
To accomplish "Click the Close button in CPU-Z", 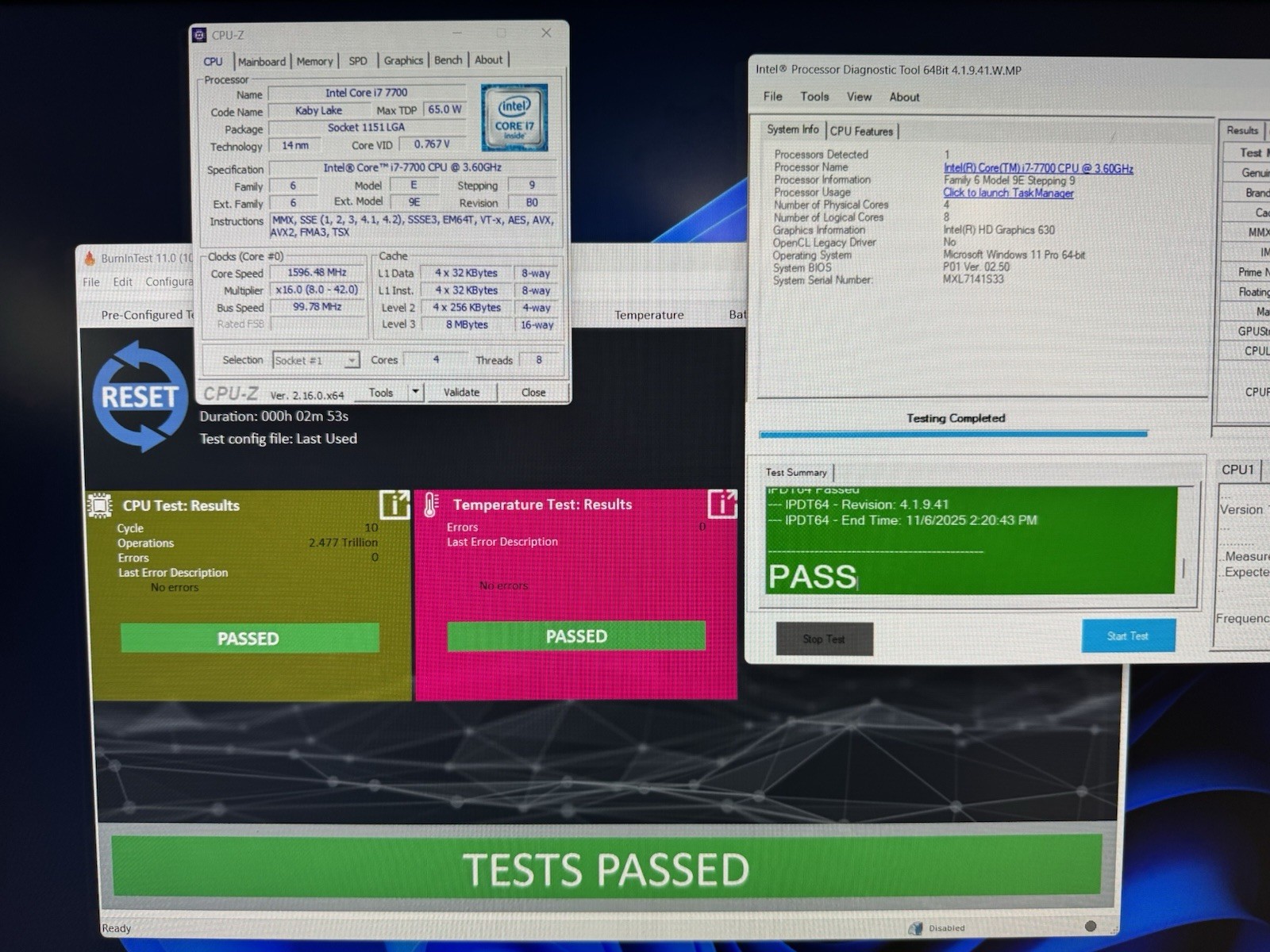I will point(533,392).
